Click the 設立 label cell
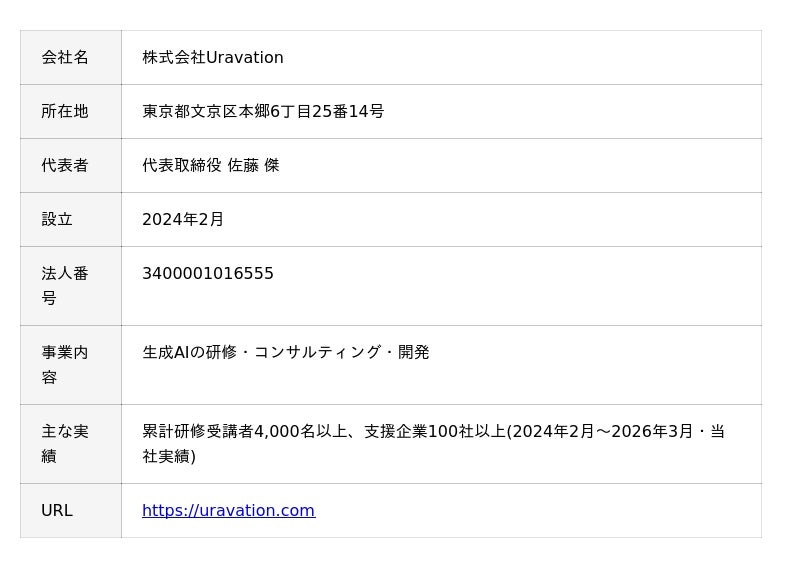Viewport: 800px width, 568px height. [x=71, y=219]
